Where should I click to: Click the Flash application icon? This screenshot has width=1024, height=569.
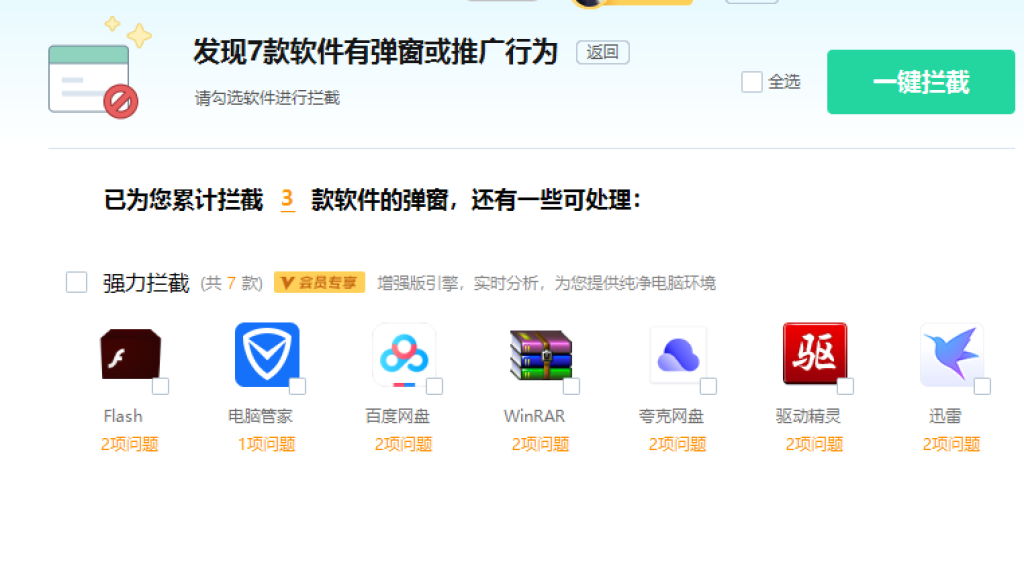click(131, 354)
